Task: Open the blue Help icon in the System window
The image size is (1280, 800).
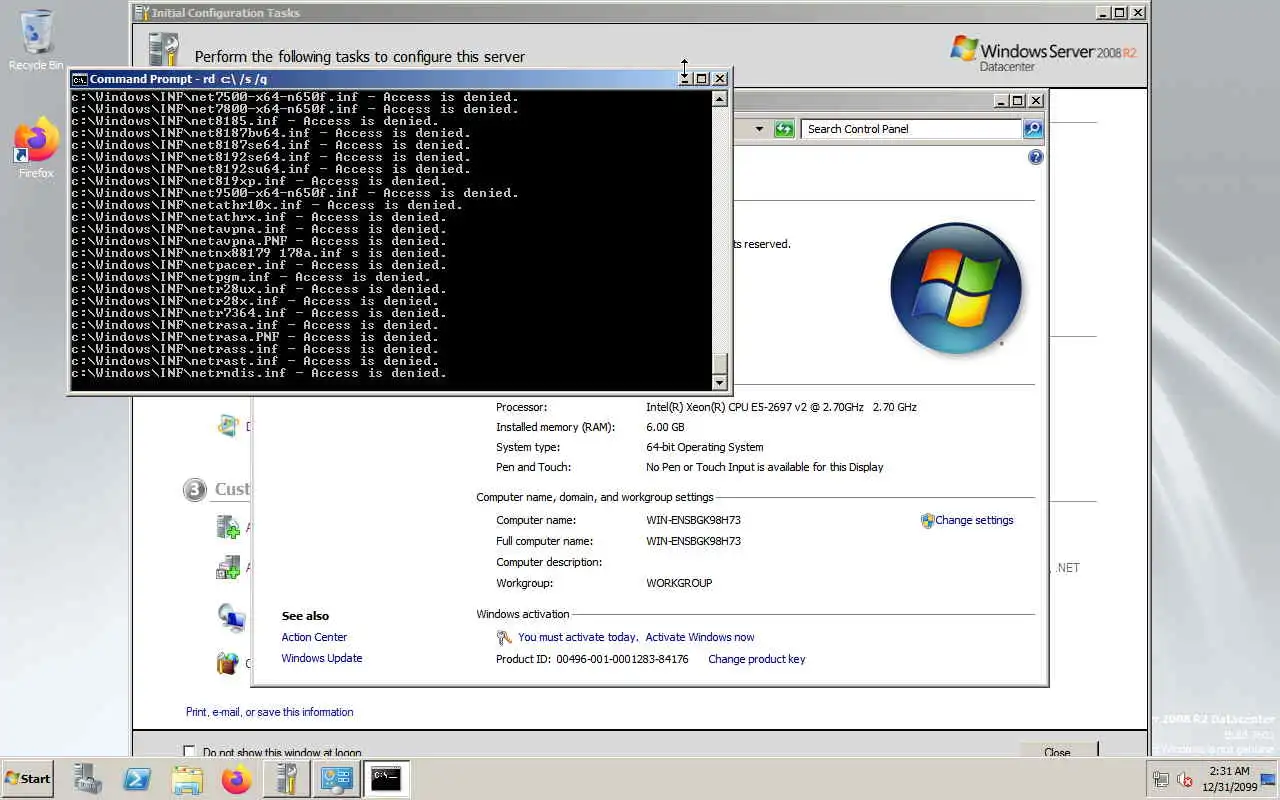Action: click(x=1035, y=157)
